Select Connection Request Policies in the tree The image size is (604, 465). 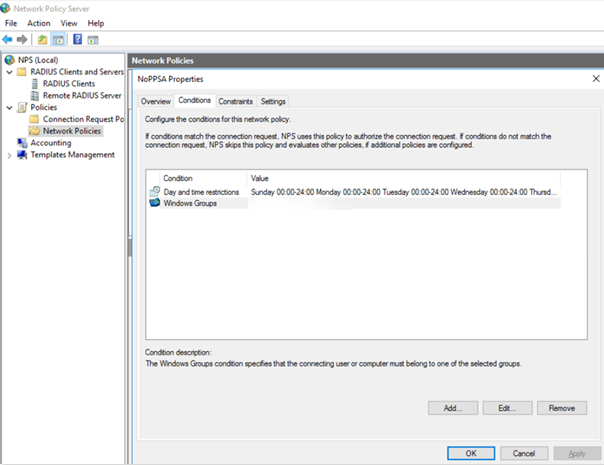(x=81, y=119)
